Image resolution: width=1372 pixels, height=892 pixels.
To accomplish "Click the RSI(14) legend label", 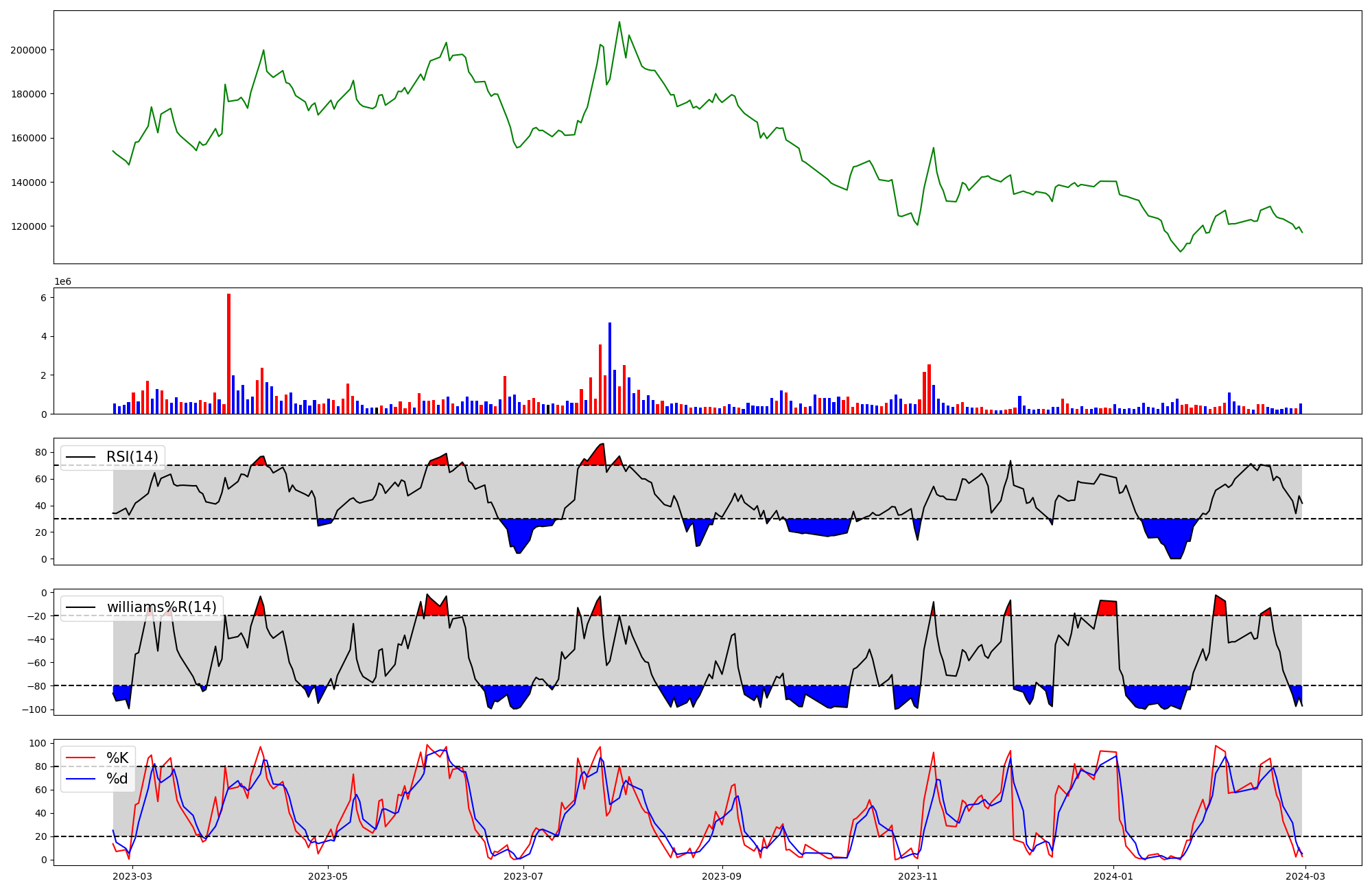I will (x=132, y=457).
